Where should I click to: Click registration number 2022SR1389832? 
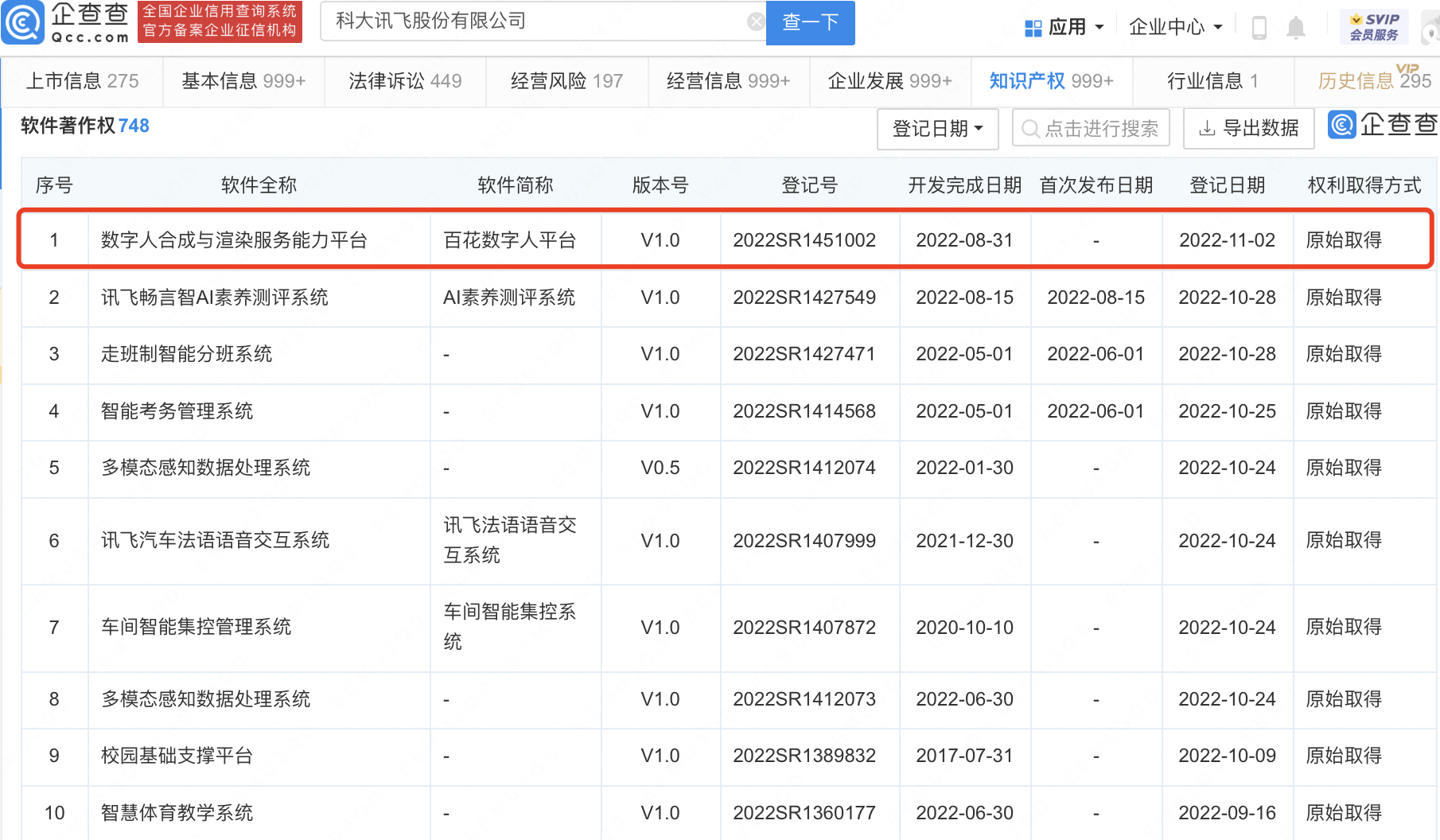tap(804, 756)
